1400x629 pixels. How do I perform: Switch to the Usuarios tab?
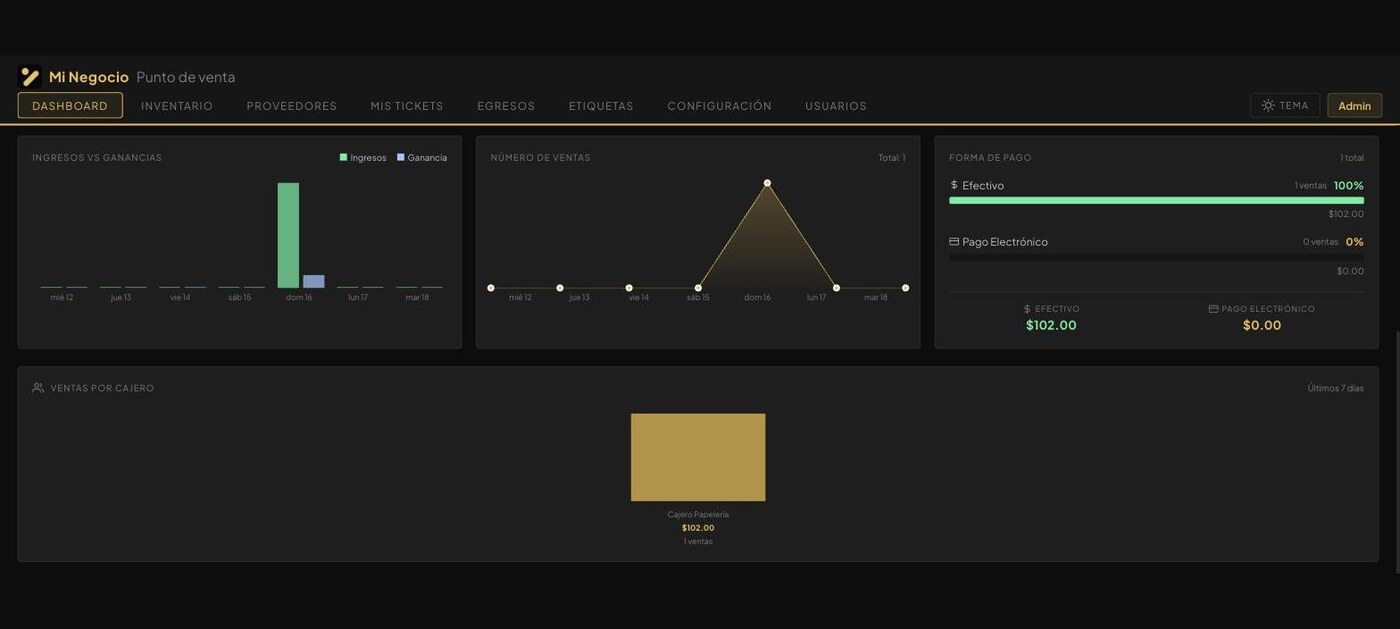coord(836,106)
